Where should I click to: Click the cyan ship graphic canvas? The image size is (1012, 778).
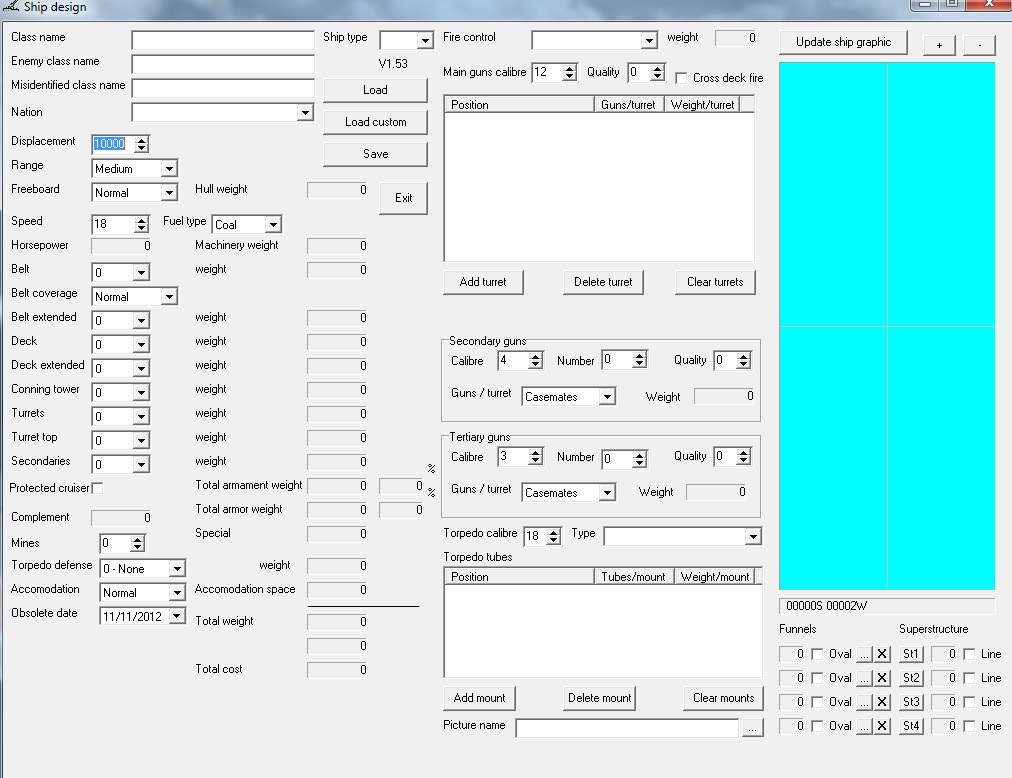tap(887, 326)
